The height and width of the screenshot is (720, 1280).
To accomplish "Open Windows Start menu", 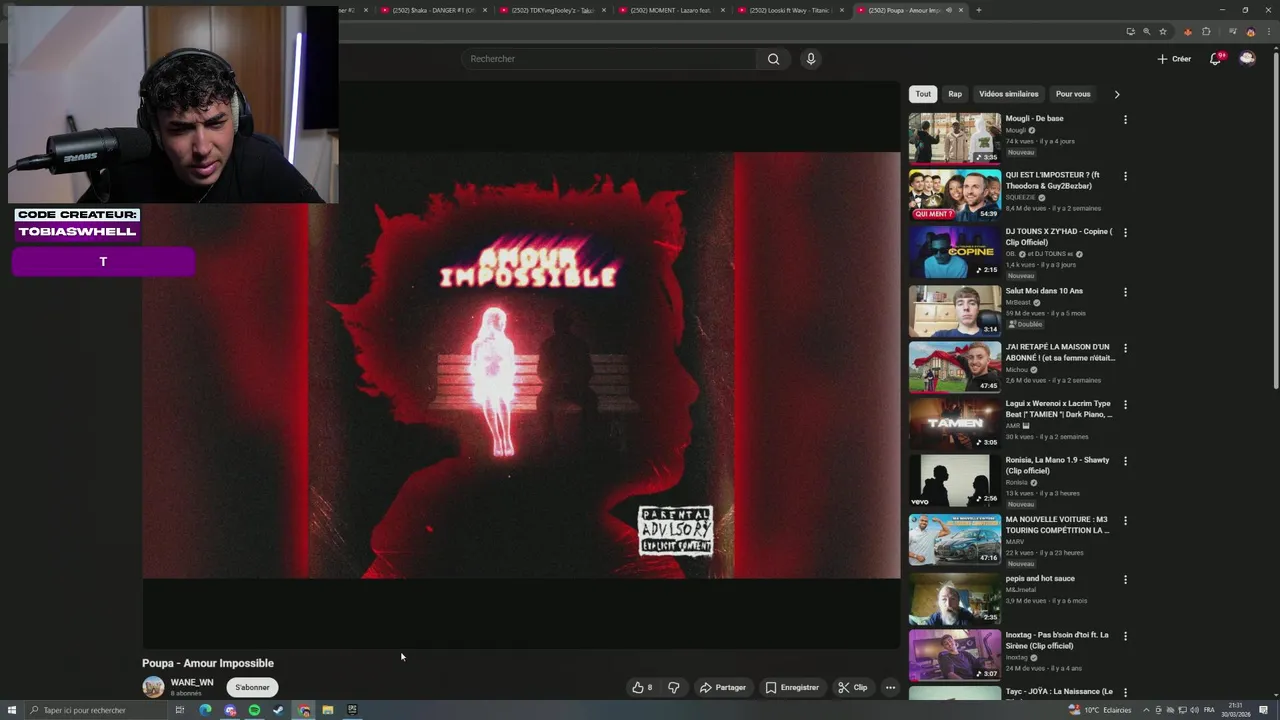I will point(12,710).
